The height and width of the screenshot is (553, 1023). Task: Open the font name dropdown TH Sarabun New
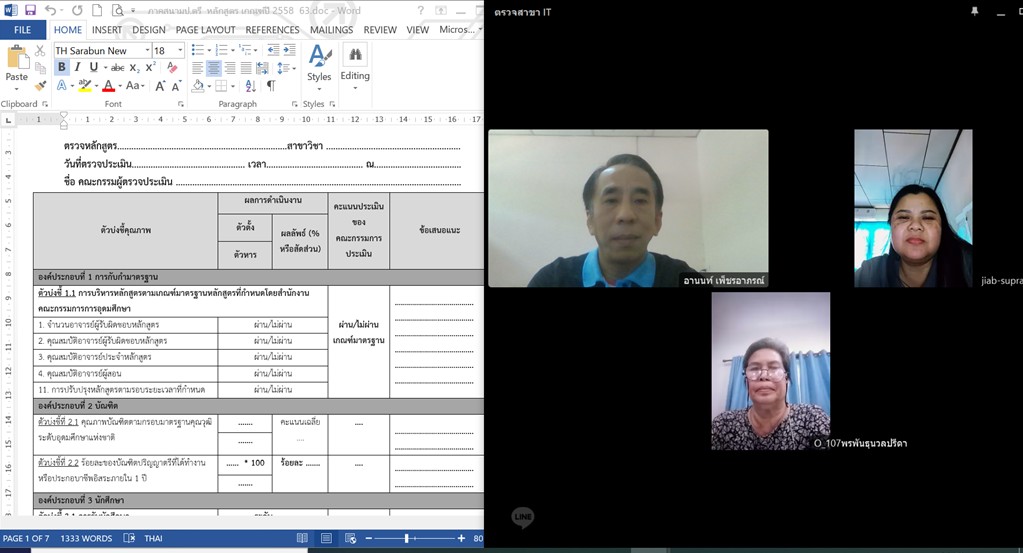tap(147, 50)
